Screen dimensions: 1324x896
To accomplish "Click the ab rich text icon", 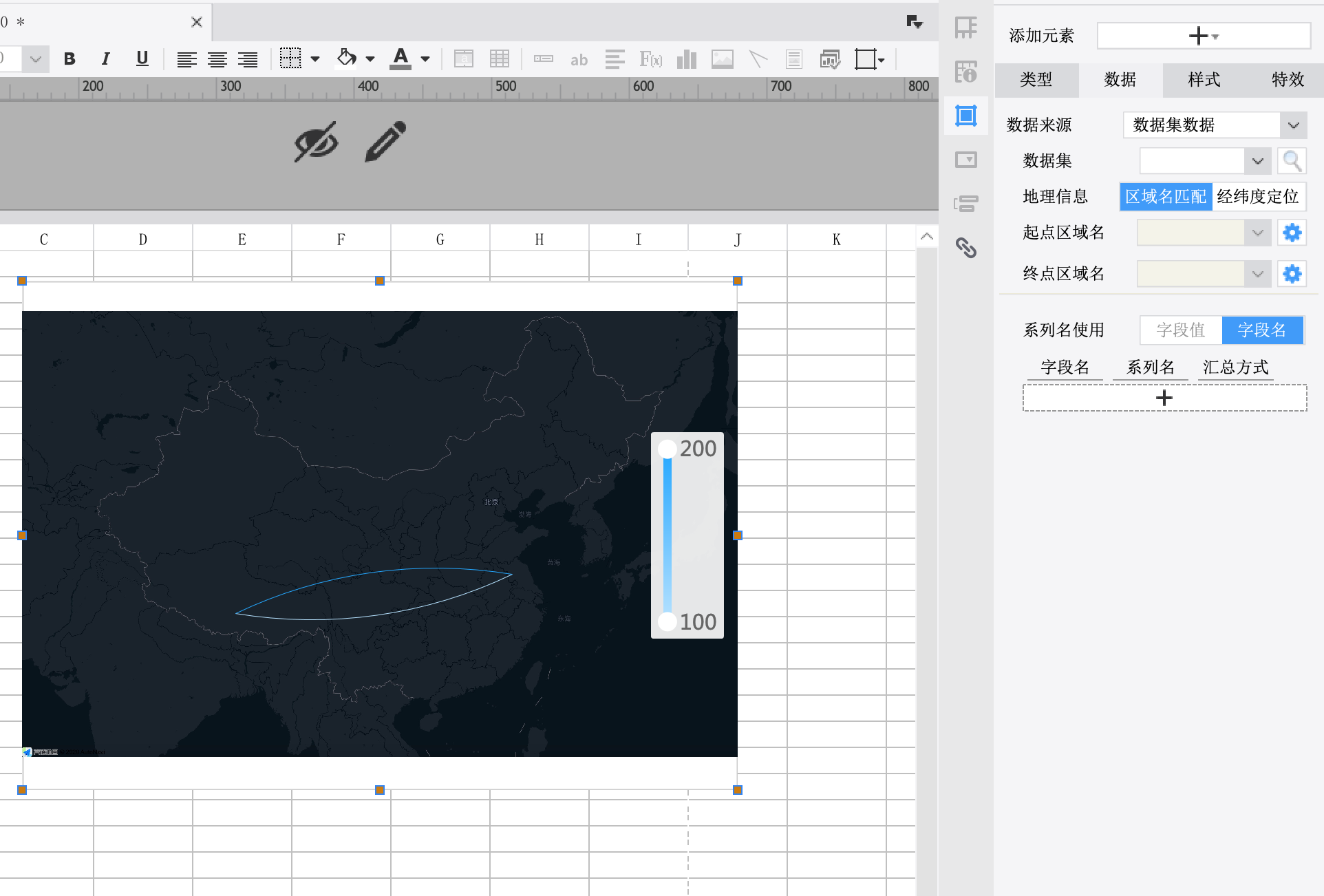I will click(x=579, y=60).
